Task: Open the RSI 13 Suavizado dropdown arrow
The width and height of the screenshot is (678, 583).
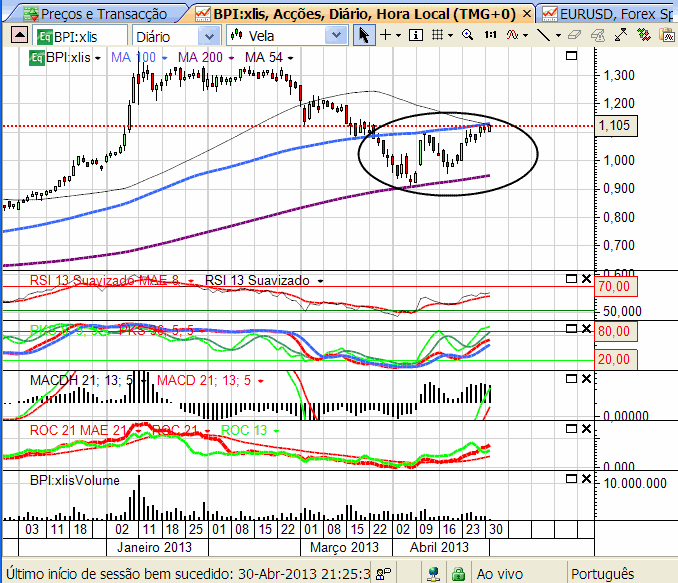Action: [x=320, y=281]
